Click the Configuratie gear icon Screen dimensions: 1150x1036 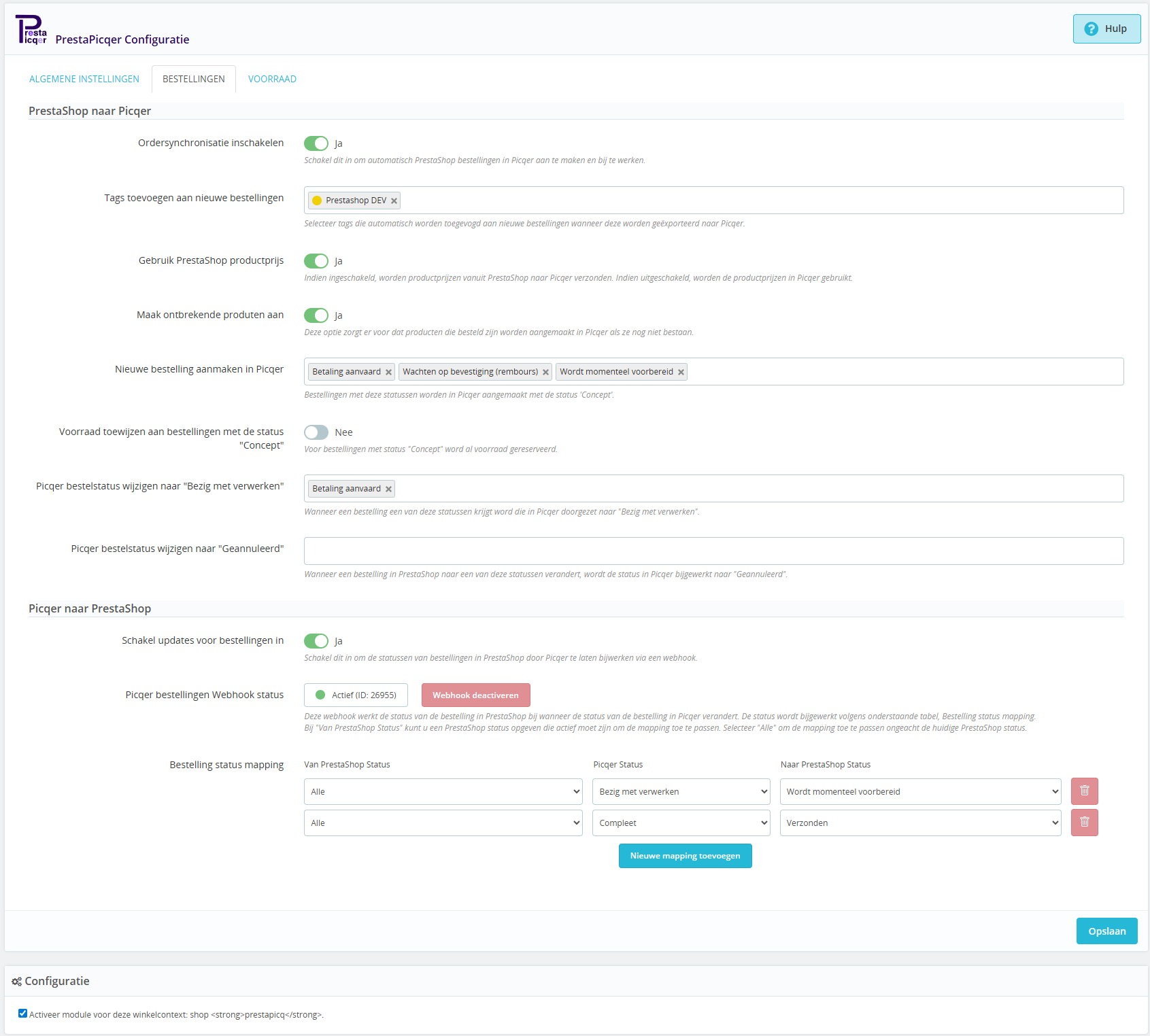tap(16, 981)
